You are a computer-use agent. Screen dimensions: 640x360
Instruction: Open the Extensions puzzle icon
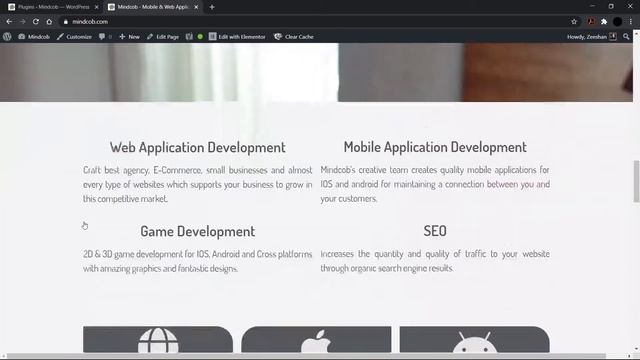point(604,22)
